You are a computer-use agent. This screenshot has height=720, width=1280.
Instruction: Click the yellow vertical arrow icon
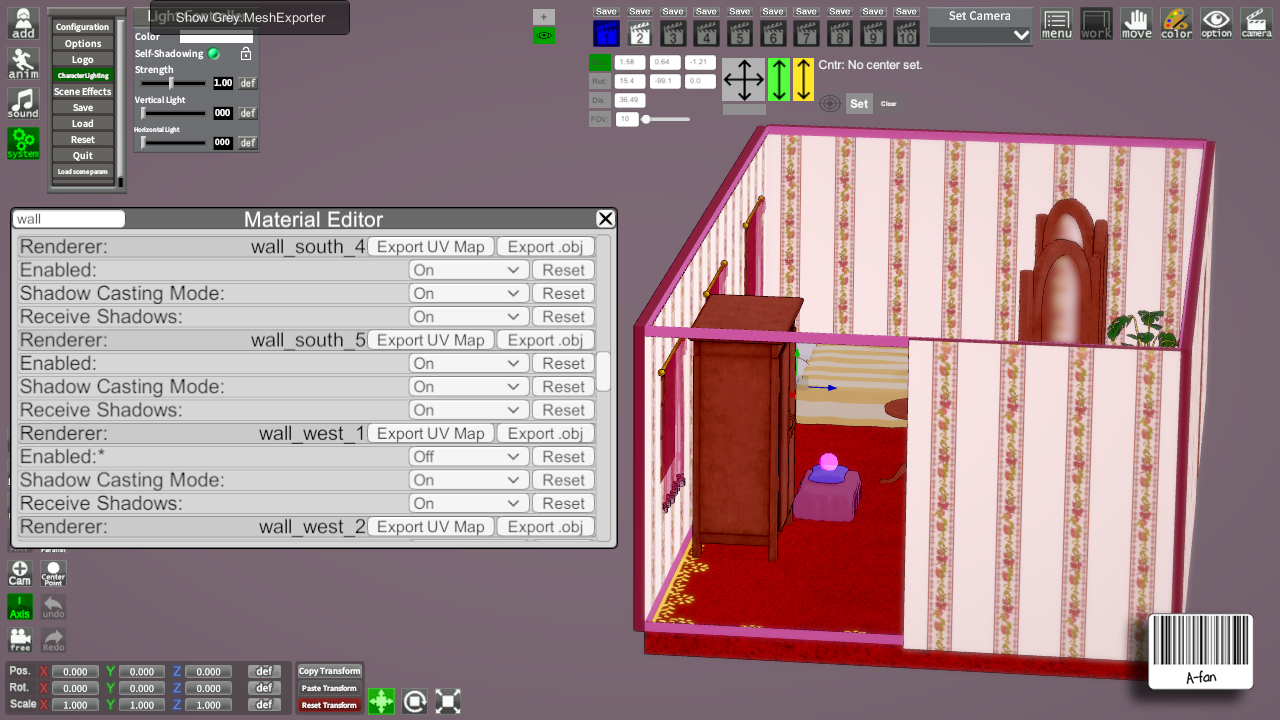pyautogui.click(x=803, y=79)
